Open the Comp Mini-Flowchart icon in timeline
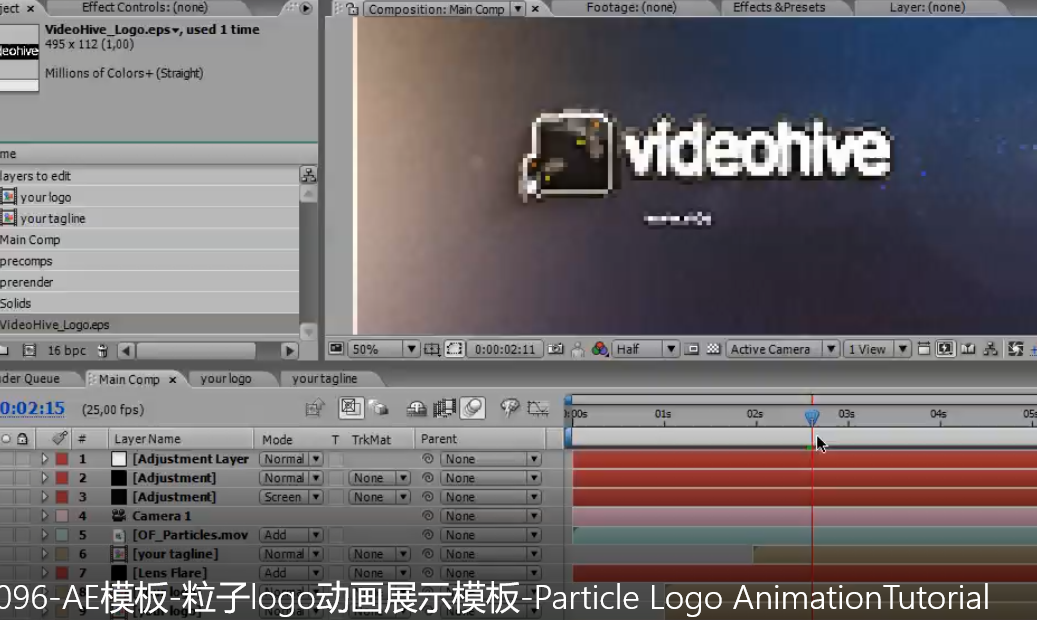The width and height of the screenshot is (1037, 620). pos(315,408)
